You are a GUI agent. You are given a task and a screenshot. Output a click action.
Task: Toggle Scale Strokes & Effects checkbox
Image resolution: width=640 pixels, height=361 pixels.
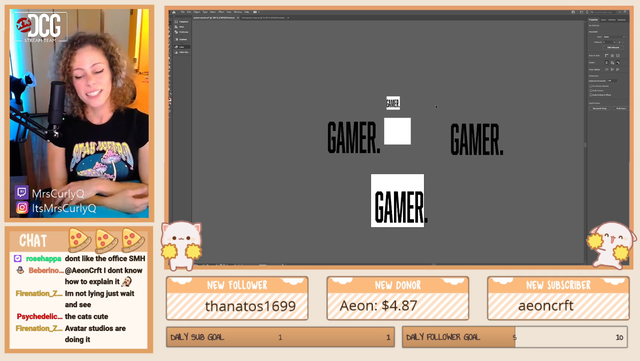591,95
